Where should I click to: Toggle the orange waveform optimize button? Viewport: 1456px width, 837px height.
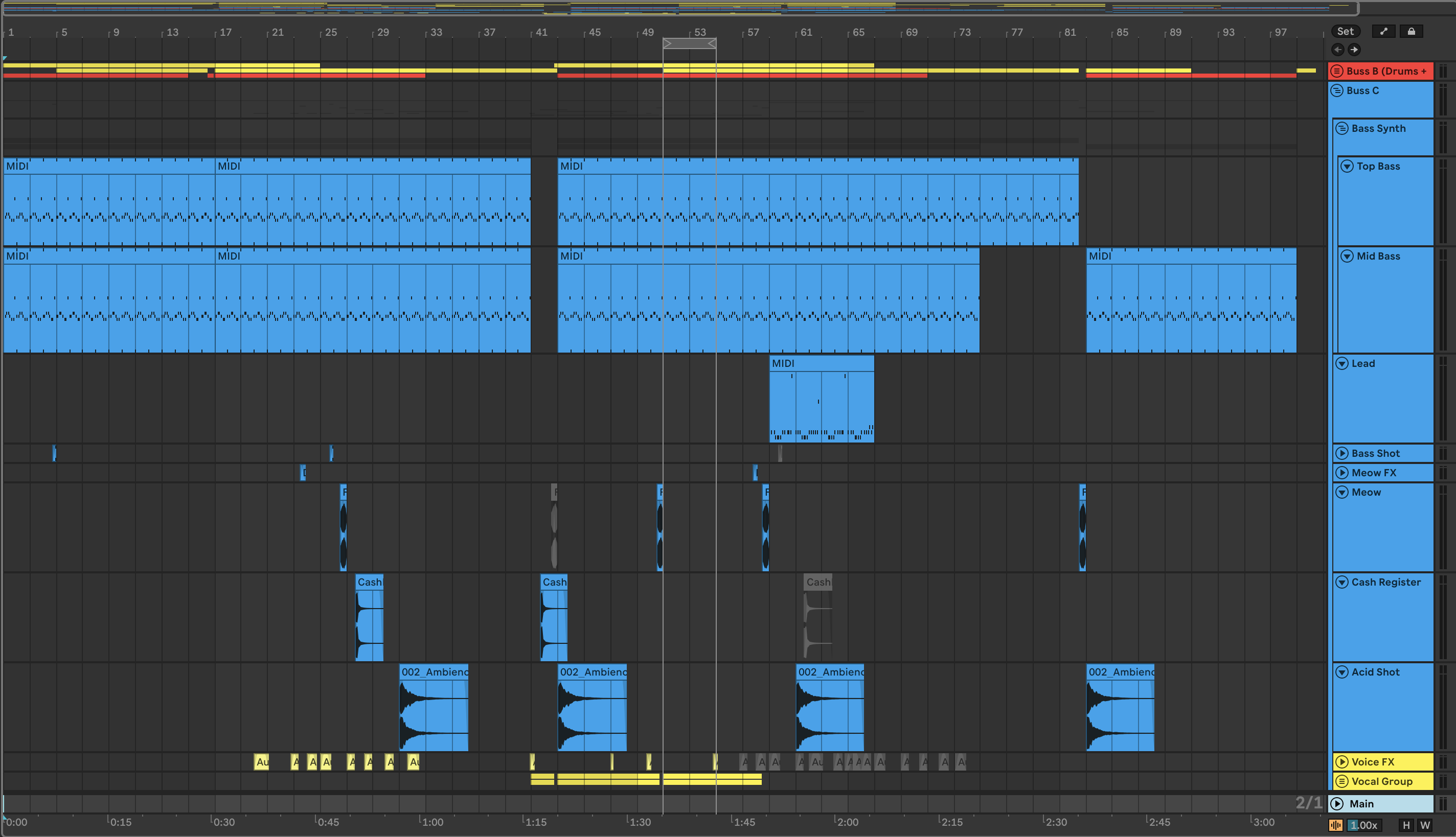coord(1336,825)
